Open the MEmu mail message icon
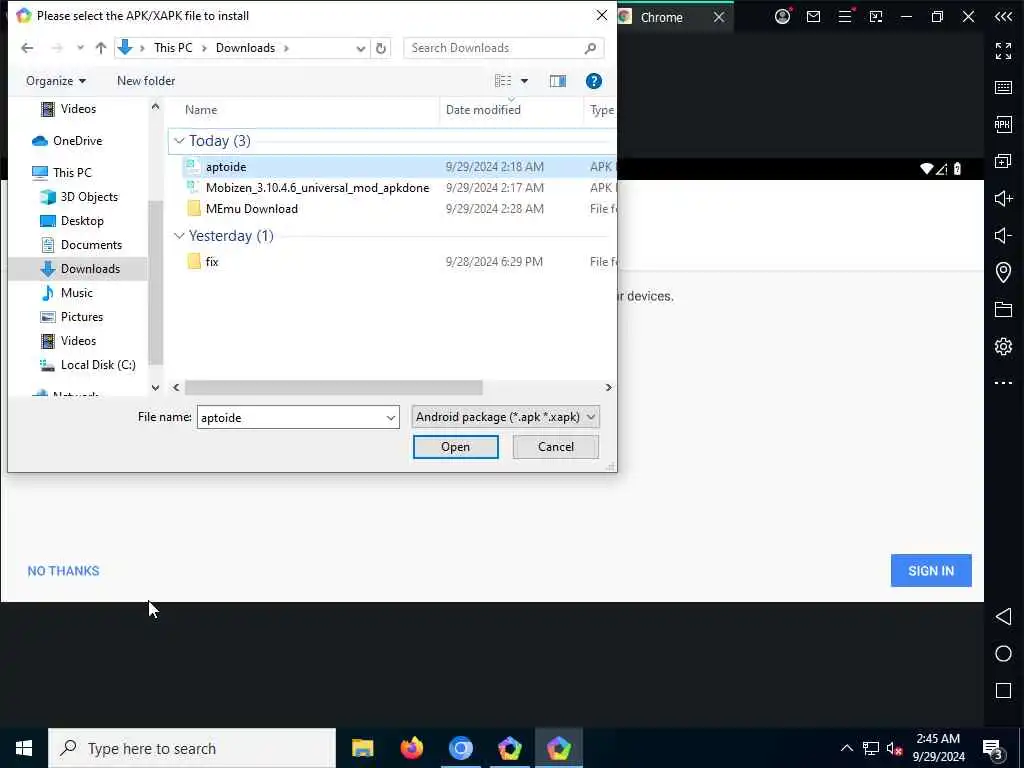This screenshot has width=1024, height=768. tap(813, 16)
